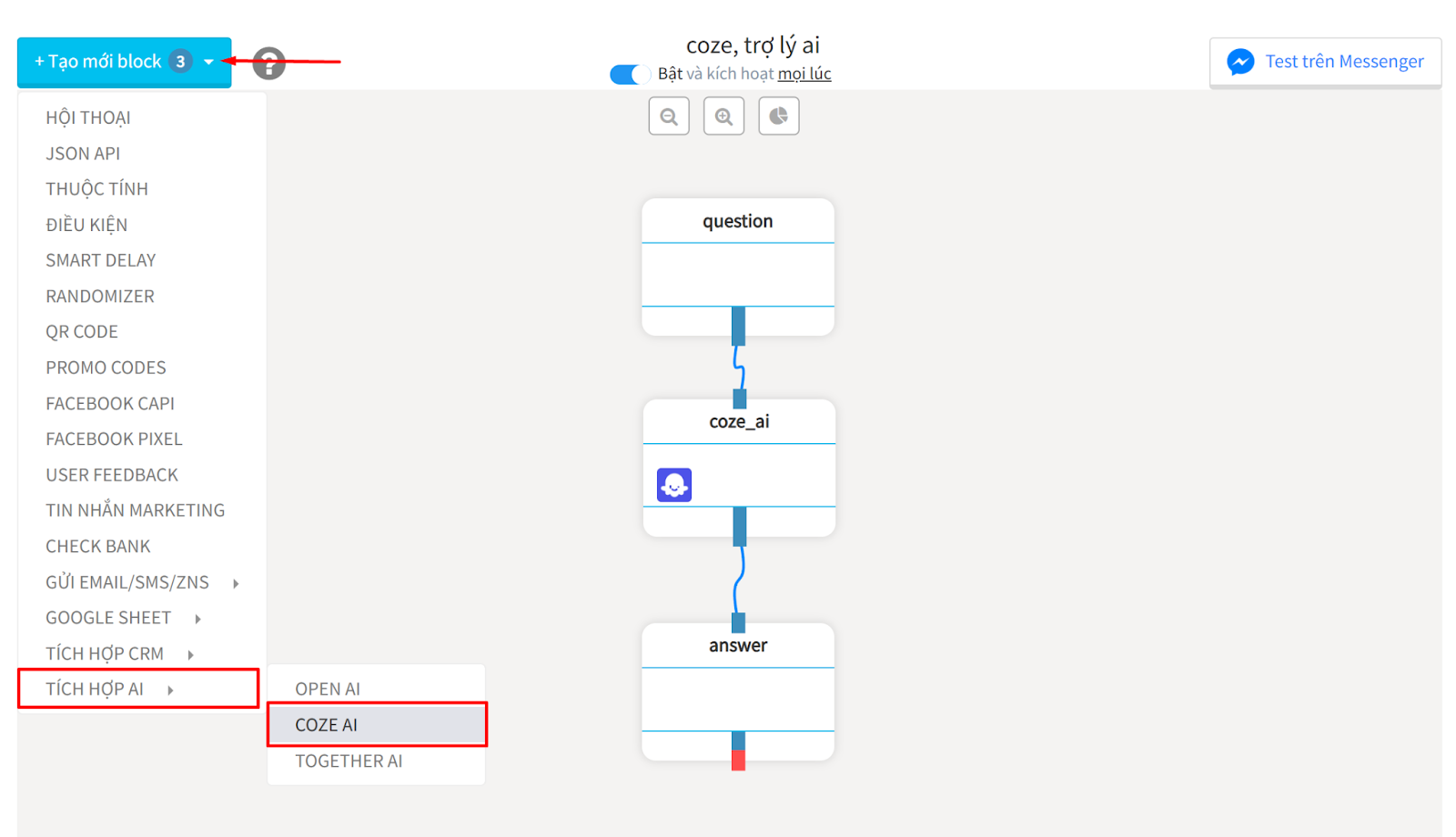Image resolution: width=1456 pixels, height=837 pixels.
Task: Select COZE AI from submenu
Action: point(377,725)
